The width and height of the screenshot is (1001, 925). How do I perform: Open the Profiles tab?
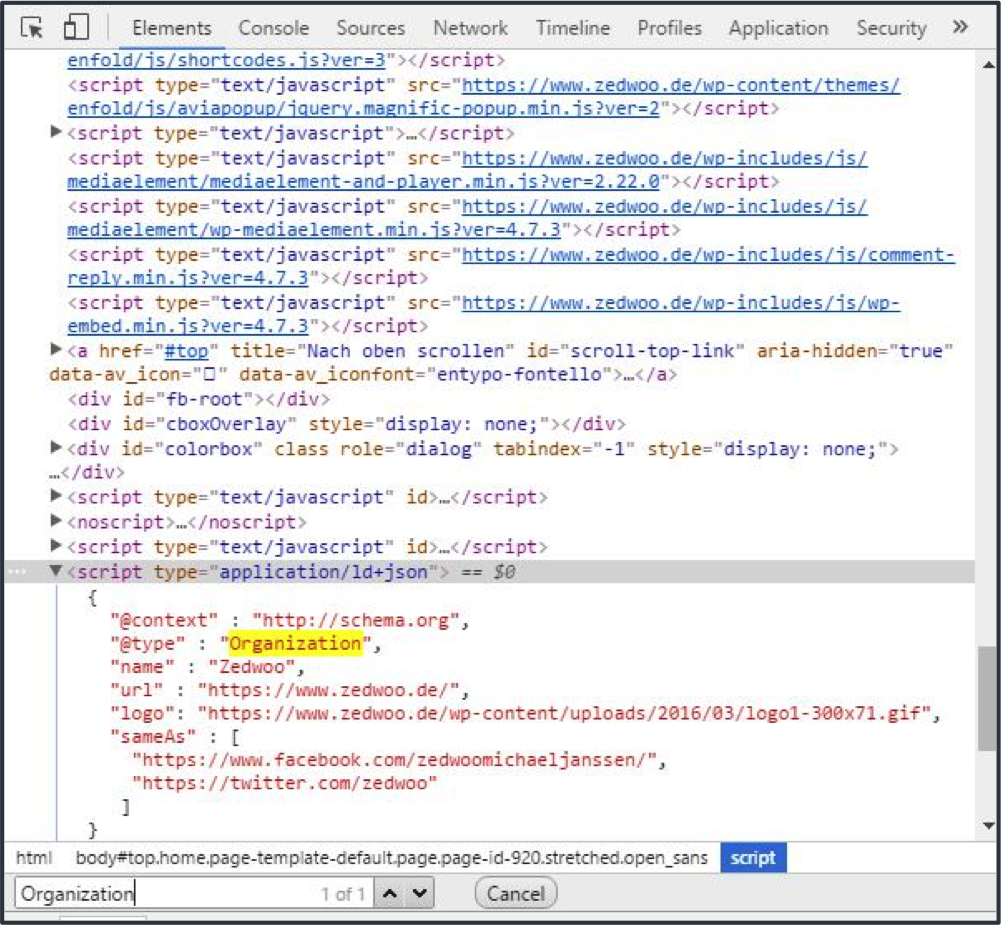tap(669, 28)
